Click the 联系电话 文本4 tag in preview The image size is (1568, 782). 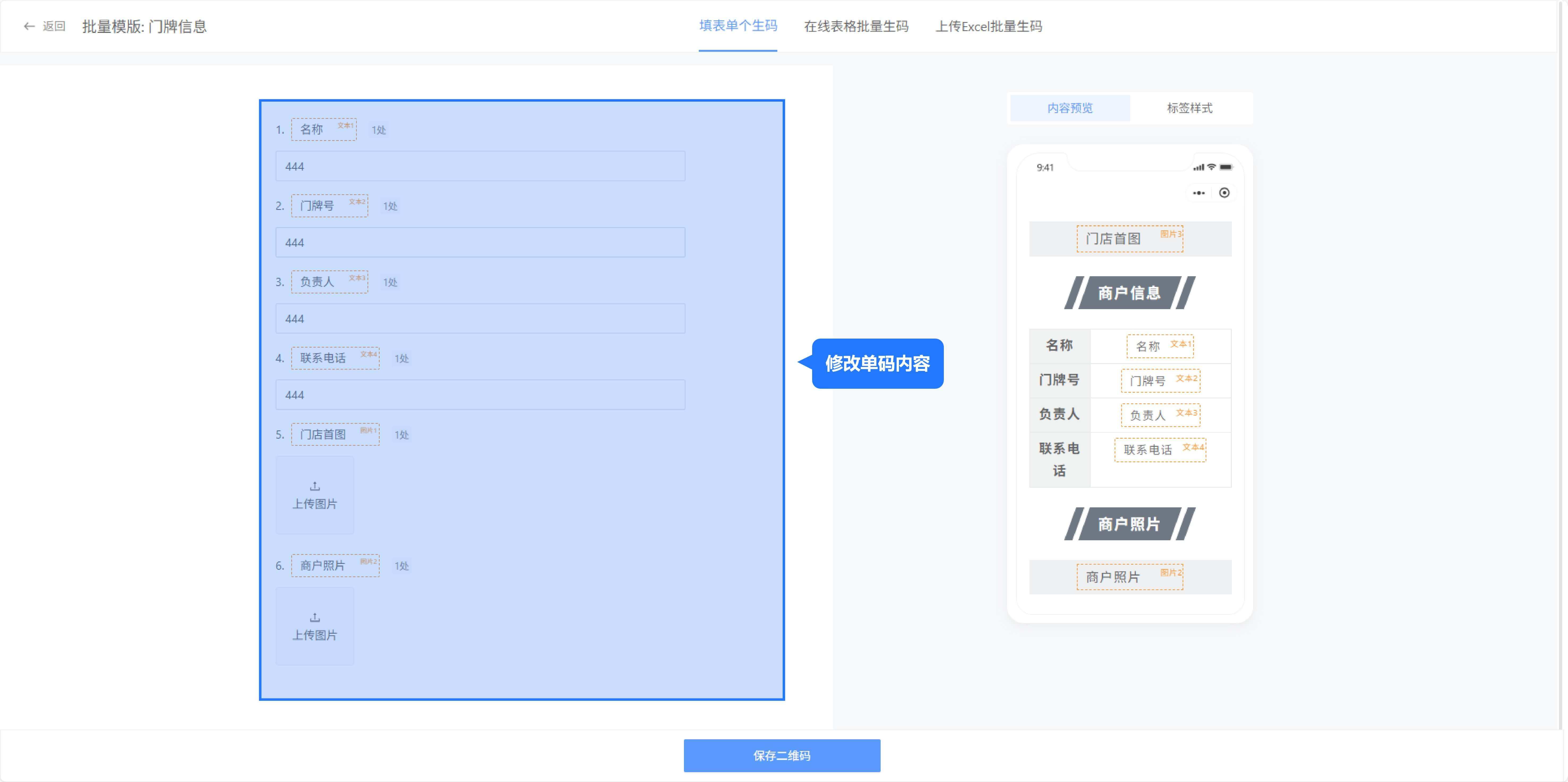1160,450
